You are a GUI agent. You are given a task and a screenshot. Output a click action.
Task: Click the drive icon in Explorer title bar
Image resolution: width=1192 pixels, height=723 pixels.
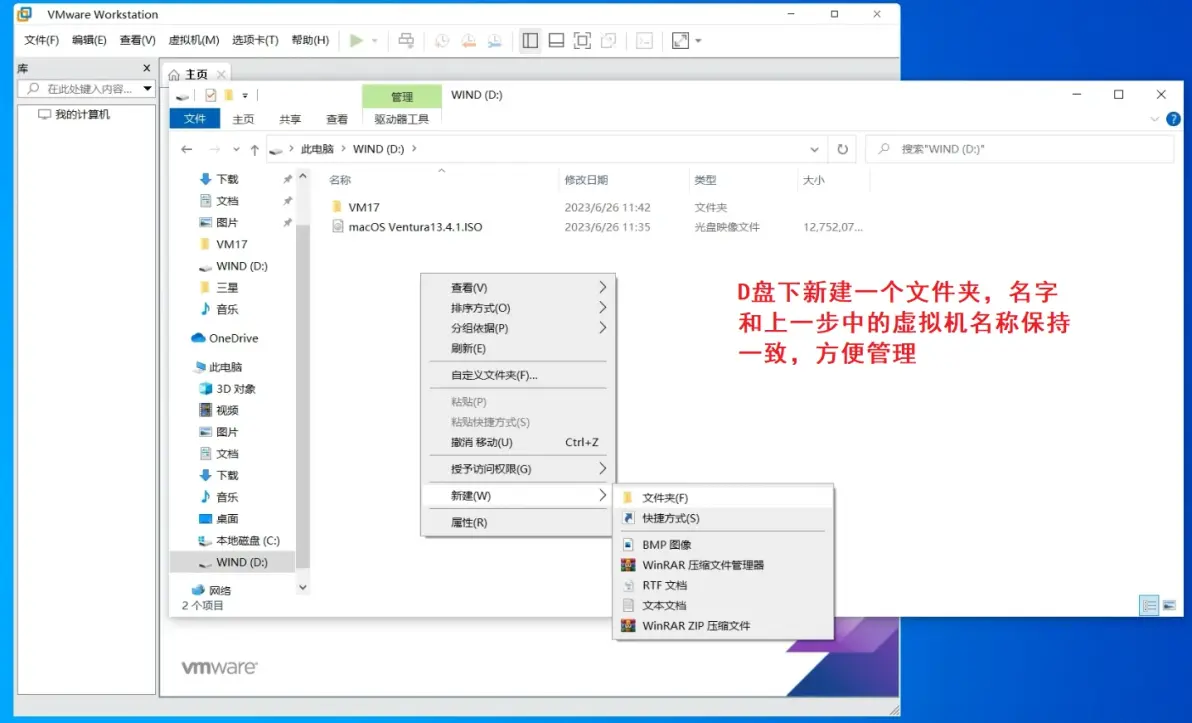182,95
